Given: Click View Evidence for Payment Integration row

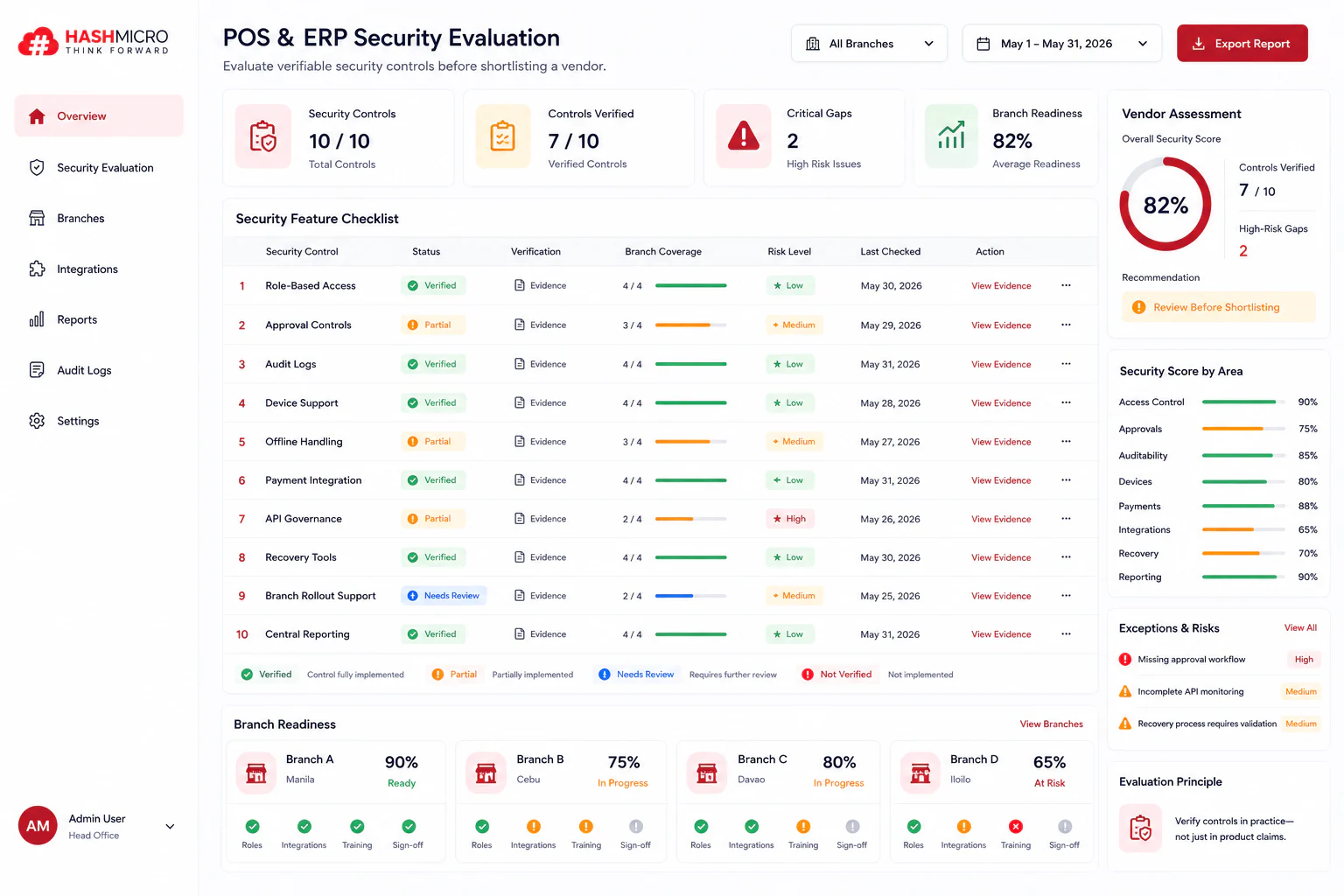Looking at the screenshot, I should click(1001, 480).
